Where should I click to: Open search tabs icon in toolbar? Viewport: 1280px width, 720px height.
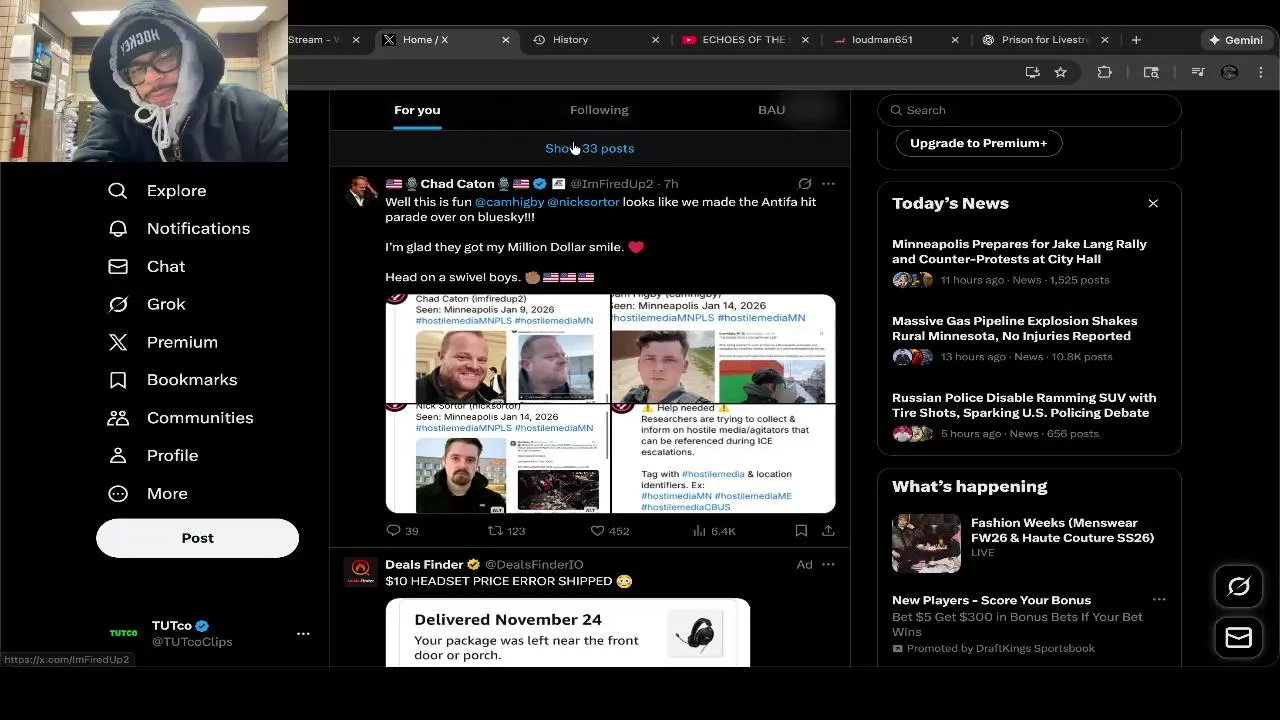click(1151, 72)
